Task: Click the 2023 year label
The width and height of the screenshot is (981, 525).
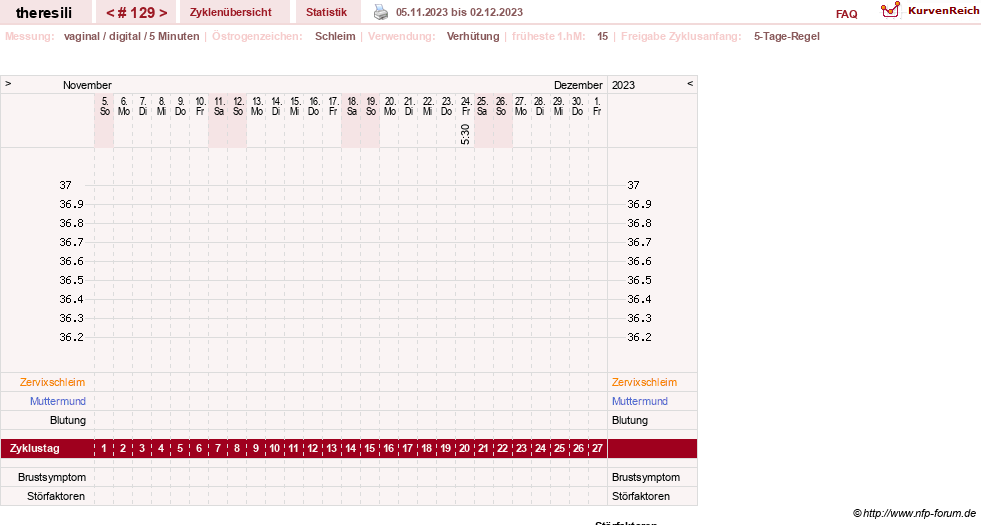Action: tap(623, 85)
